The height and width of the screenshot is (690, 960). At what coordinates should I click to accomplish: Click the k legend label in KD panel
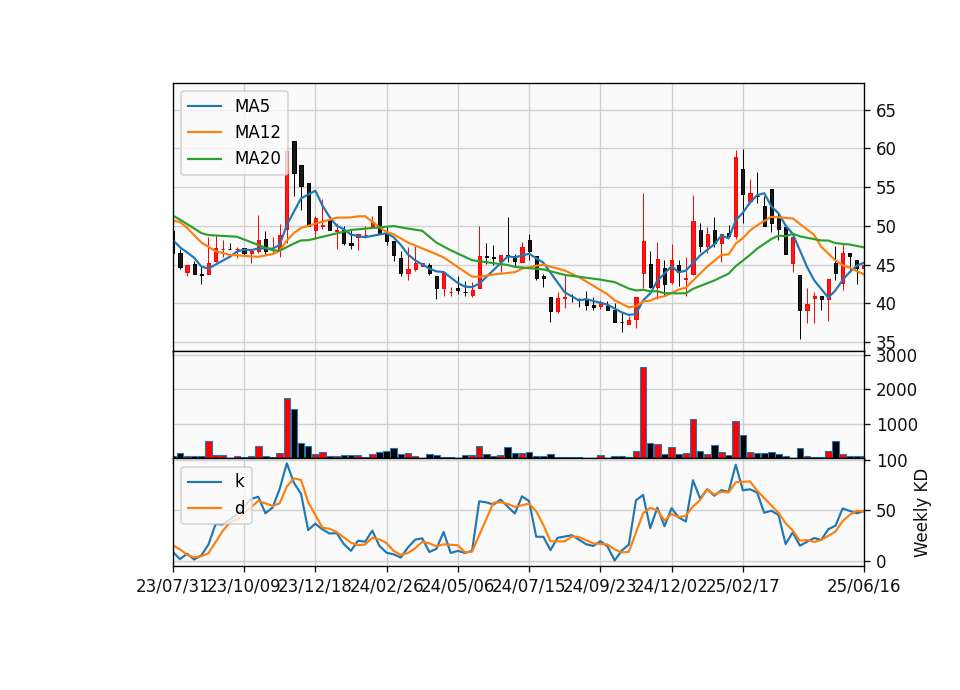click(239, 481)
